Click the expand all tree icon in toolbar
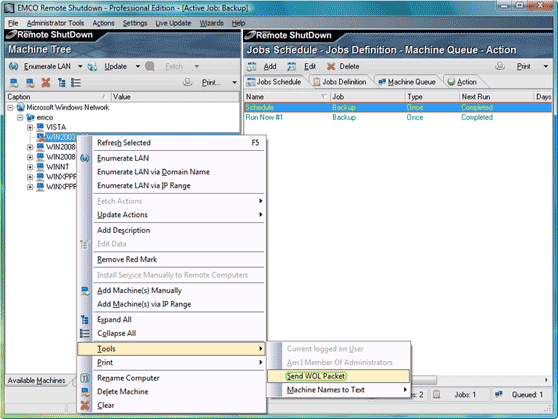Screen dimensions: 558x419 click(62, 83)
